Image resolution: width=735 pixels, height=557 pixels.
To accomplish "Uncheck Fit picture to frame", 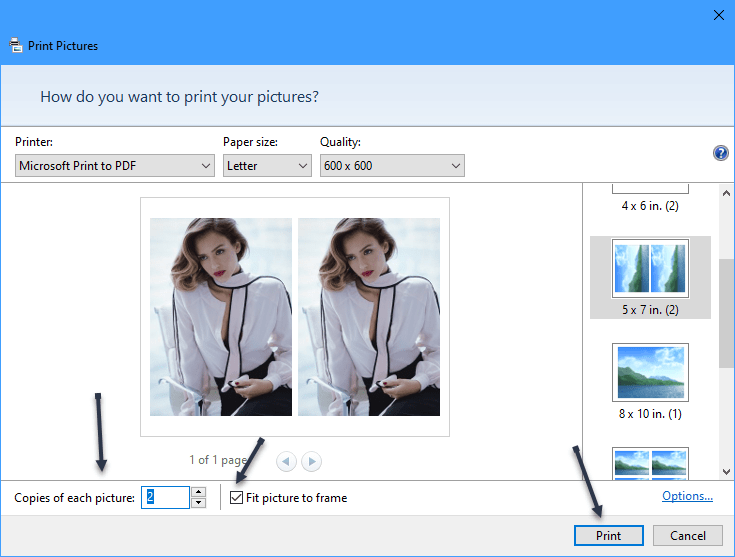I will pyautogui.click(x=237, y=498).
